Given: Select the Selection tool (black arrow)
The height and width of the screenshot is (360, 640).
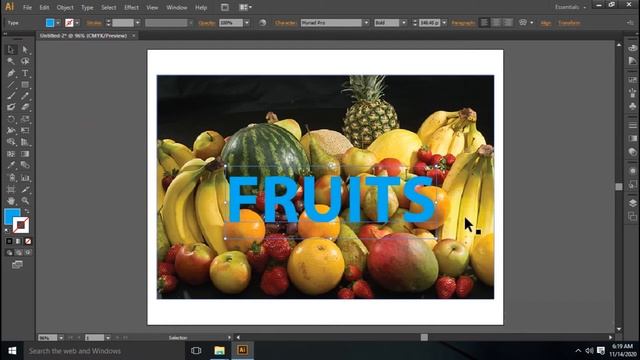Looking at the screenshot, I should click(11, 49).
